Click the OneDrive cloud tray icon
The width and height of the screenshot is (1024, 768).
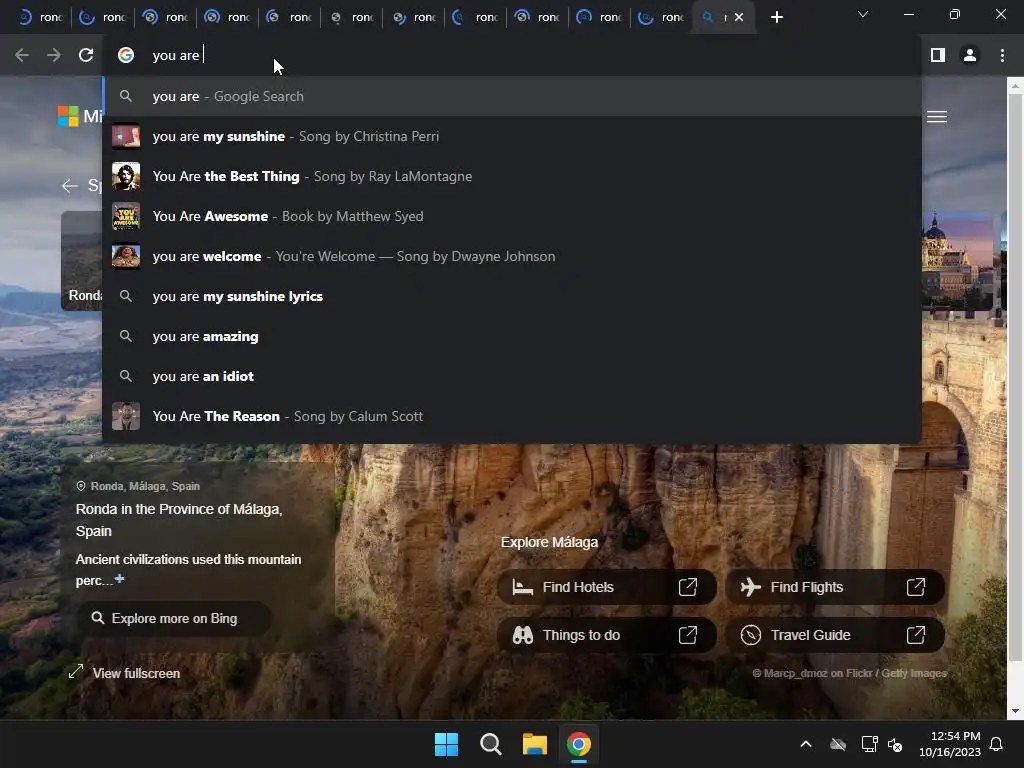(x=838, y=744)
